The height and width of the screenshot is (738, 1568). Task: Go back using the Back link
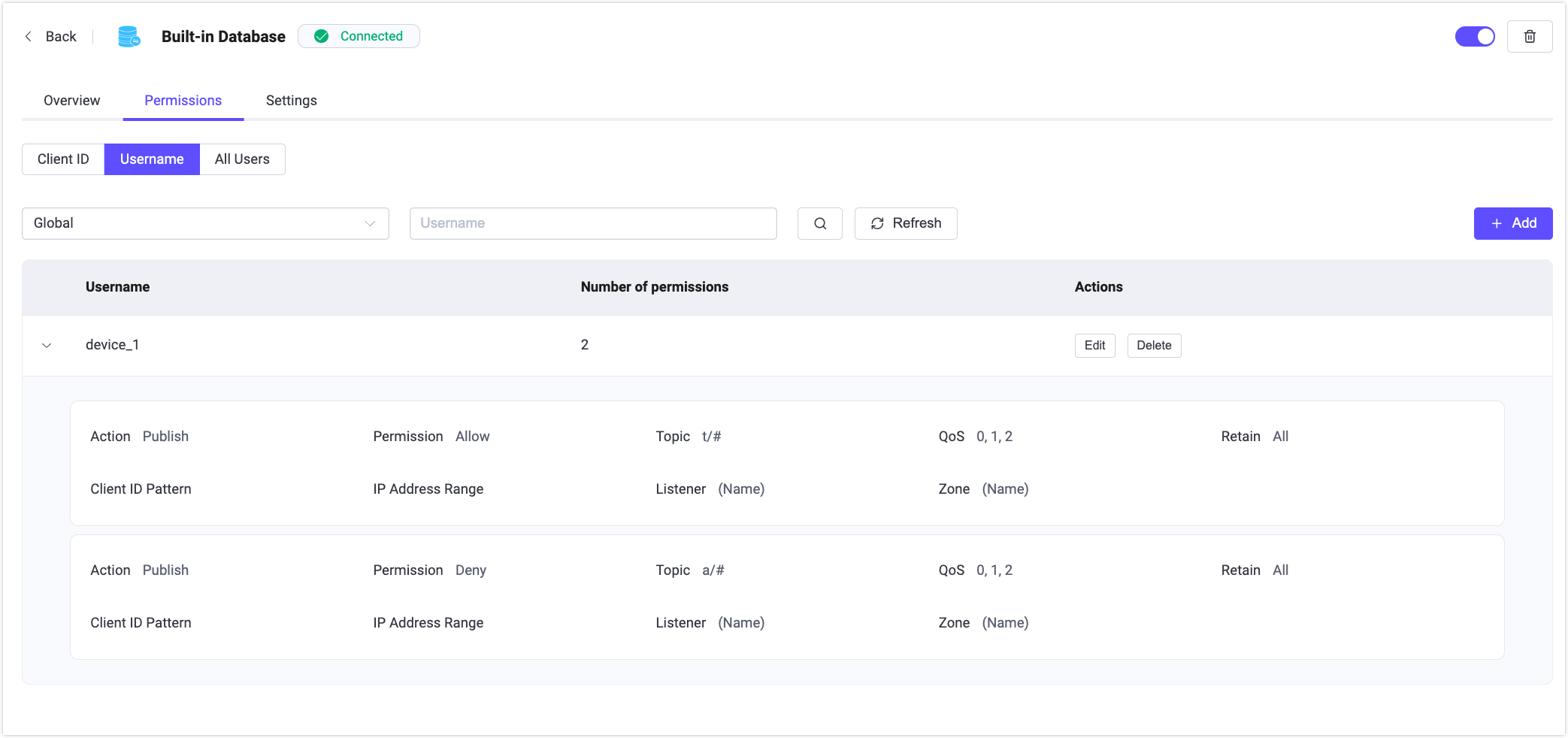[x=61, y=37]
